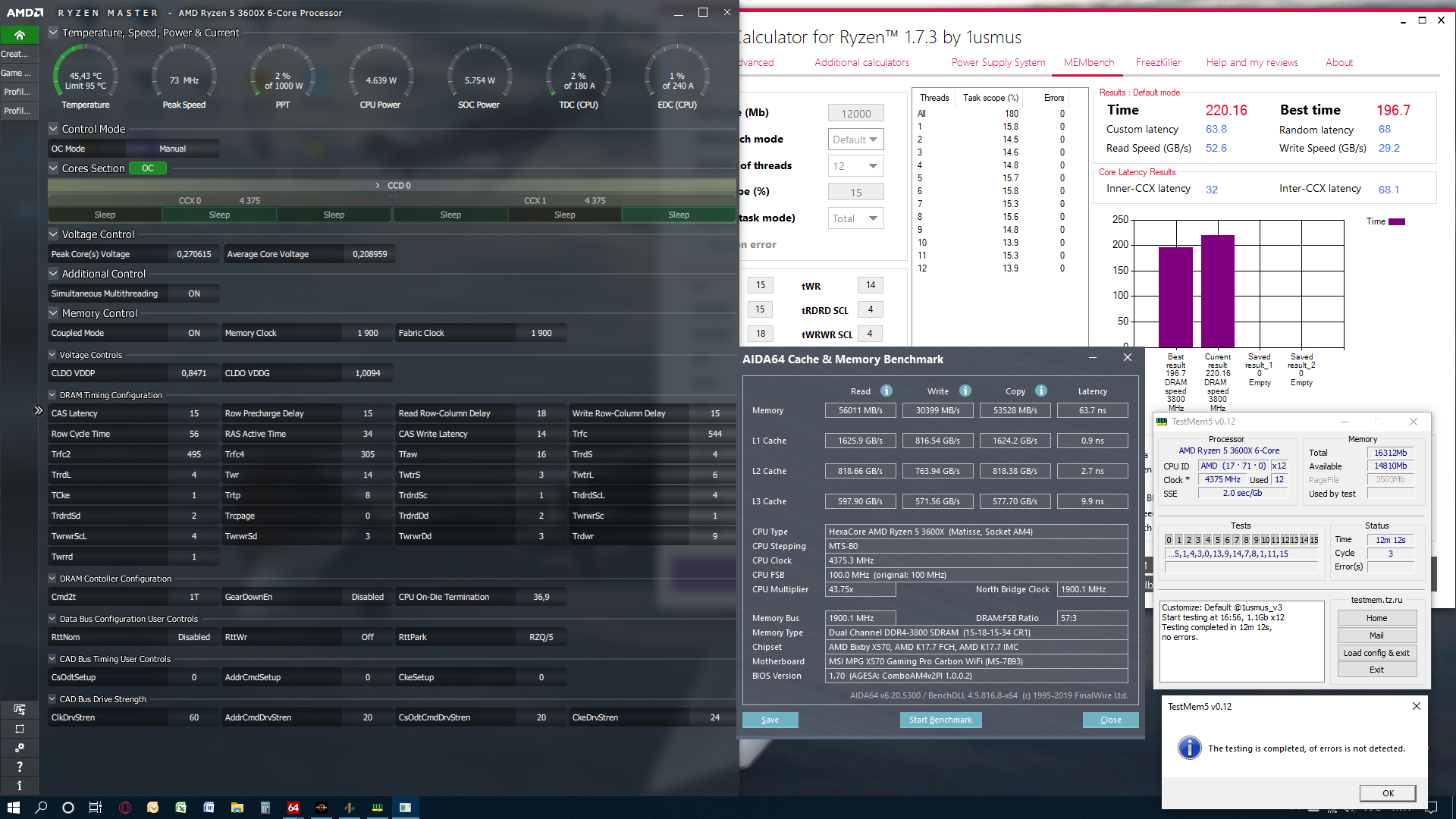Toggle Coupled Mode ON value
1456x819 pixels.
[x=194, y=334]
